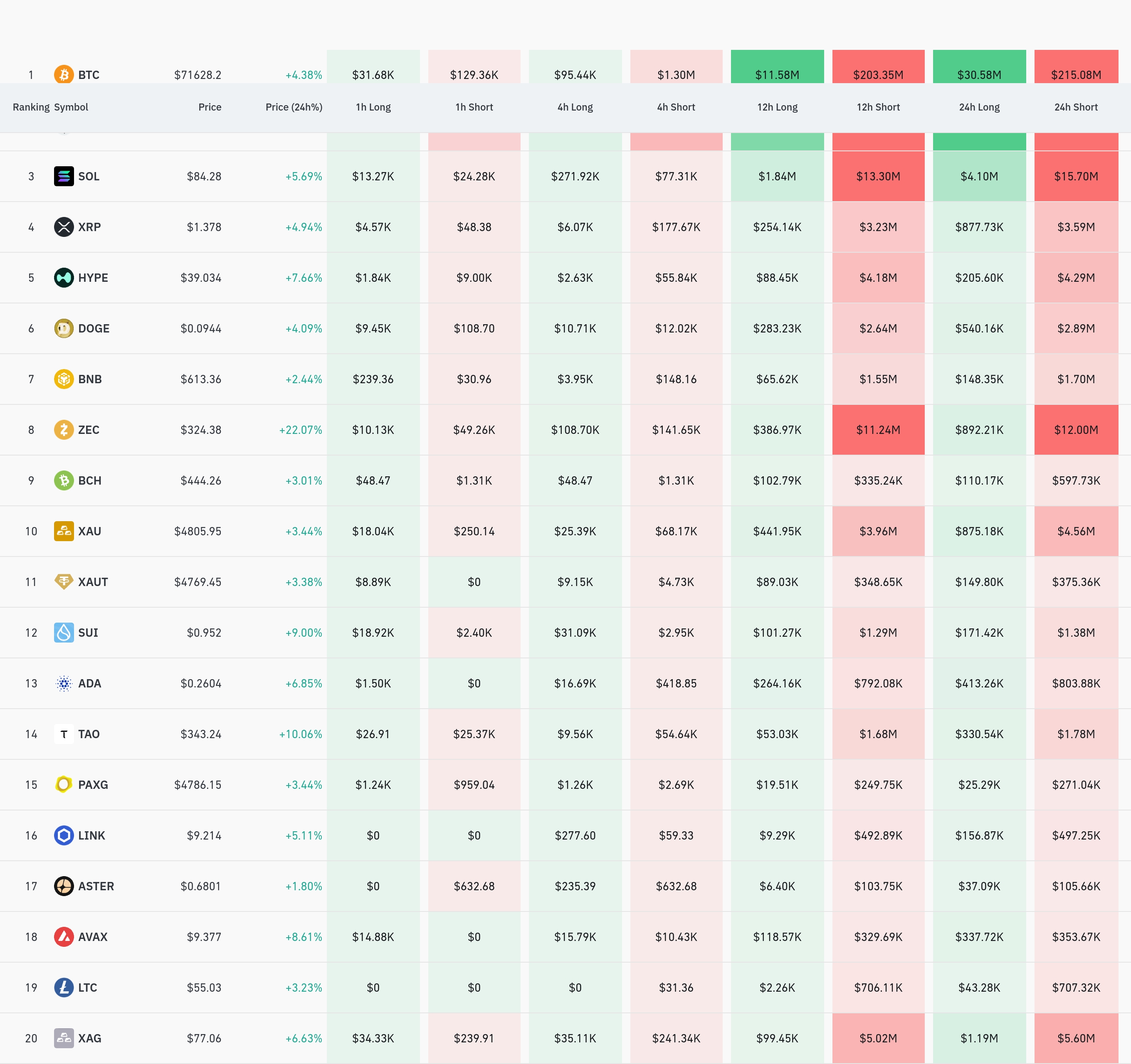Sort by the 12h Long column header
1131x1064 pixels.
777,107
